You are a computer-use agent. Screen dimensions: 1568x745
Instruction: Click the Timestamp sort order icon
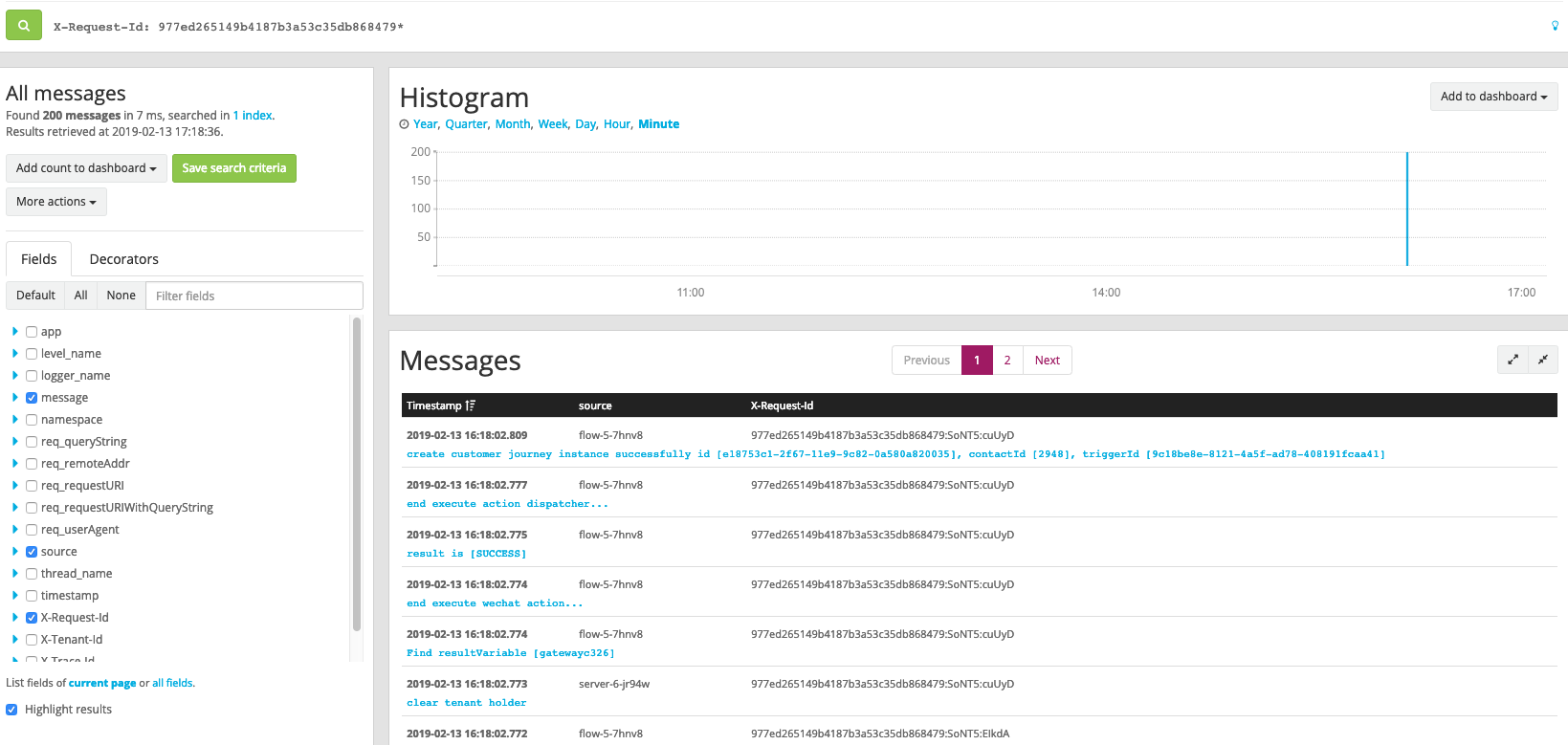tap(470, 405)
